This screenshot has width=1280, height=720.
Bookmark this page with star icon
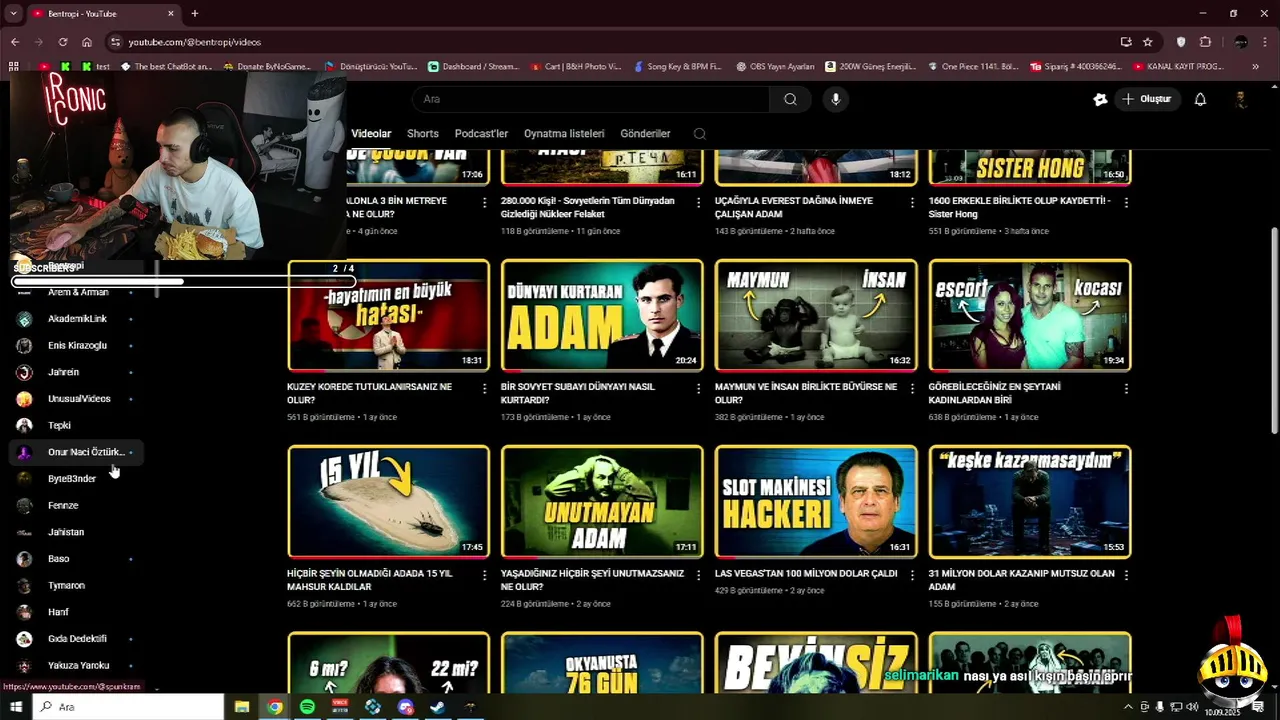[x=1148, y=42]
